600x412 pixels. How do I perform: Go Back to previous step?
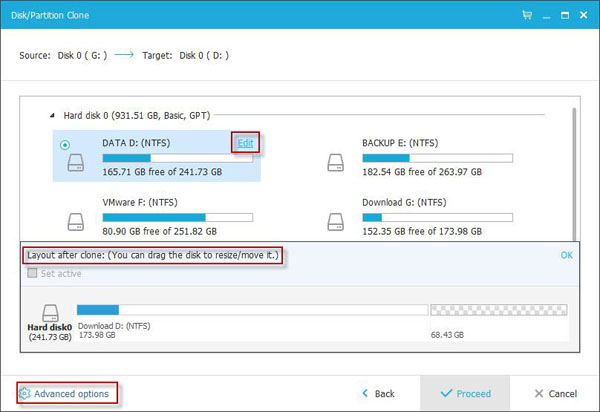point(378,394)
